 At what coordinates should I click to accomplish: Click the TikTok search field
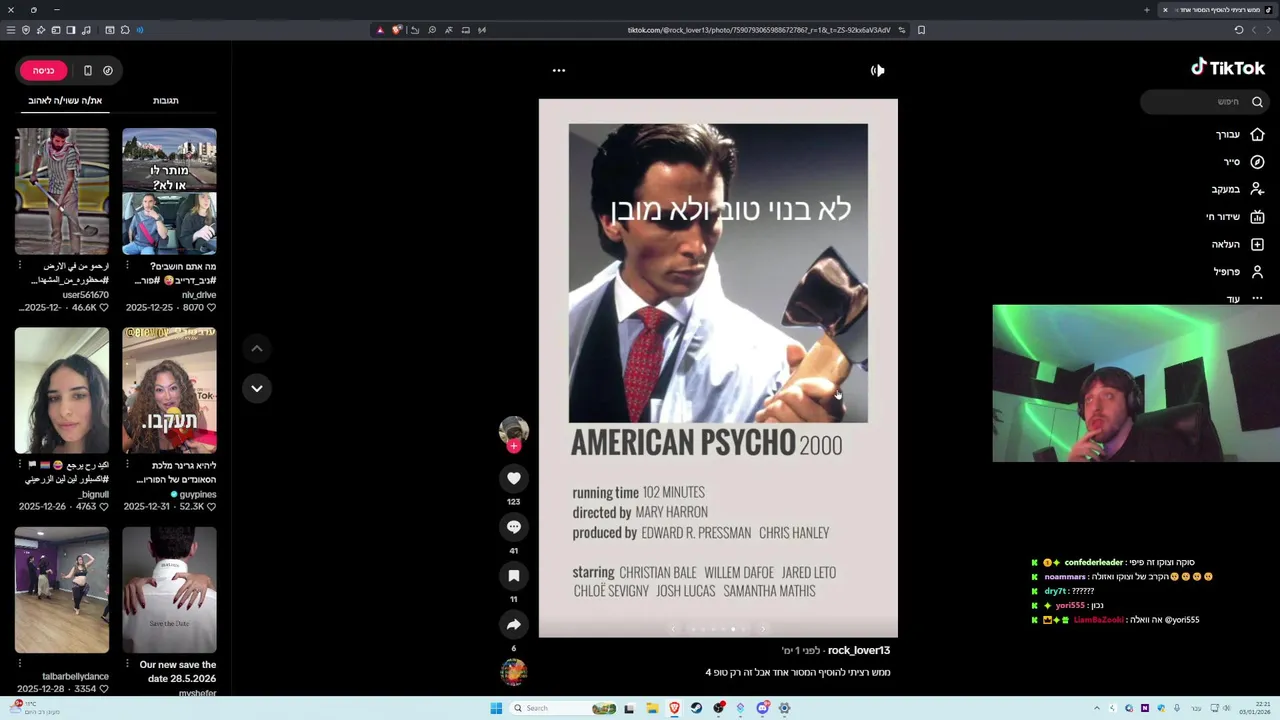tap(1205, 101)
